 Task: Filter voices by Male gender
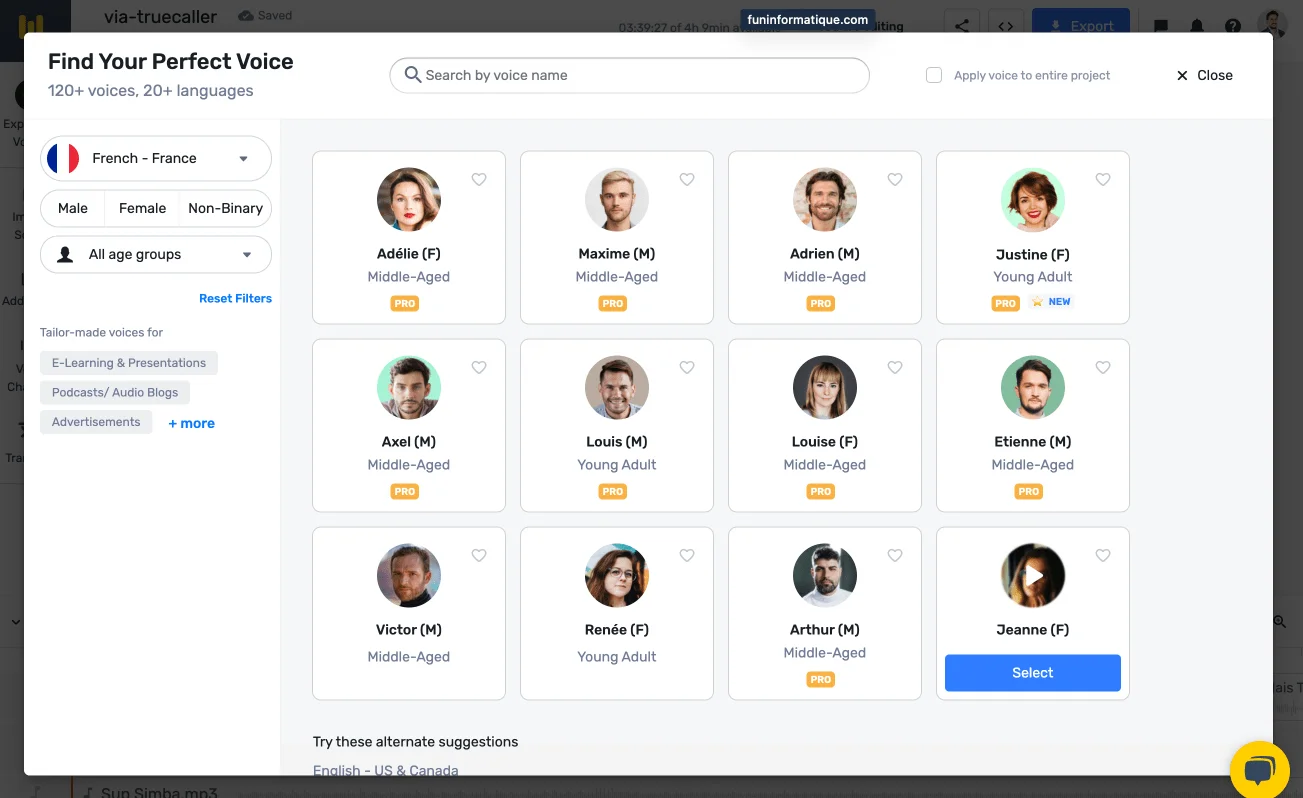(x=73, y=208)
